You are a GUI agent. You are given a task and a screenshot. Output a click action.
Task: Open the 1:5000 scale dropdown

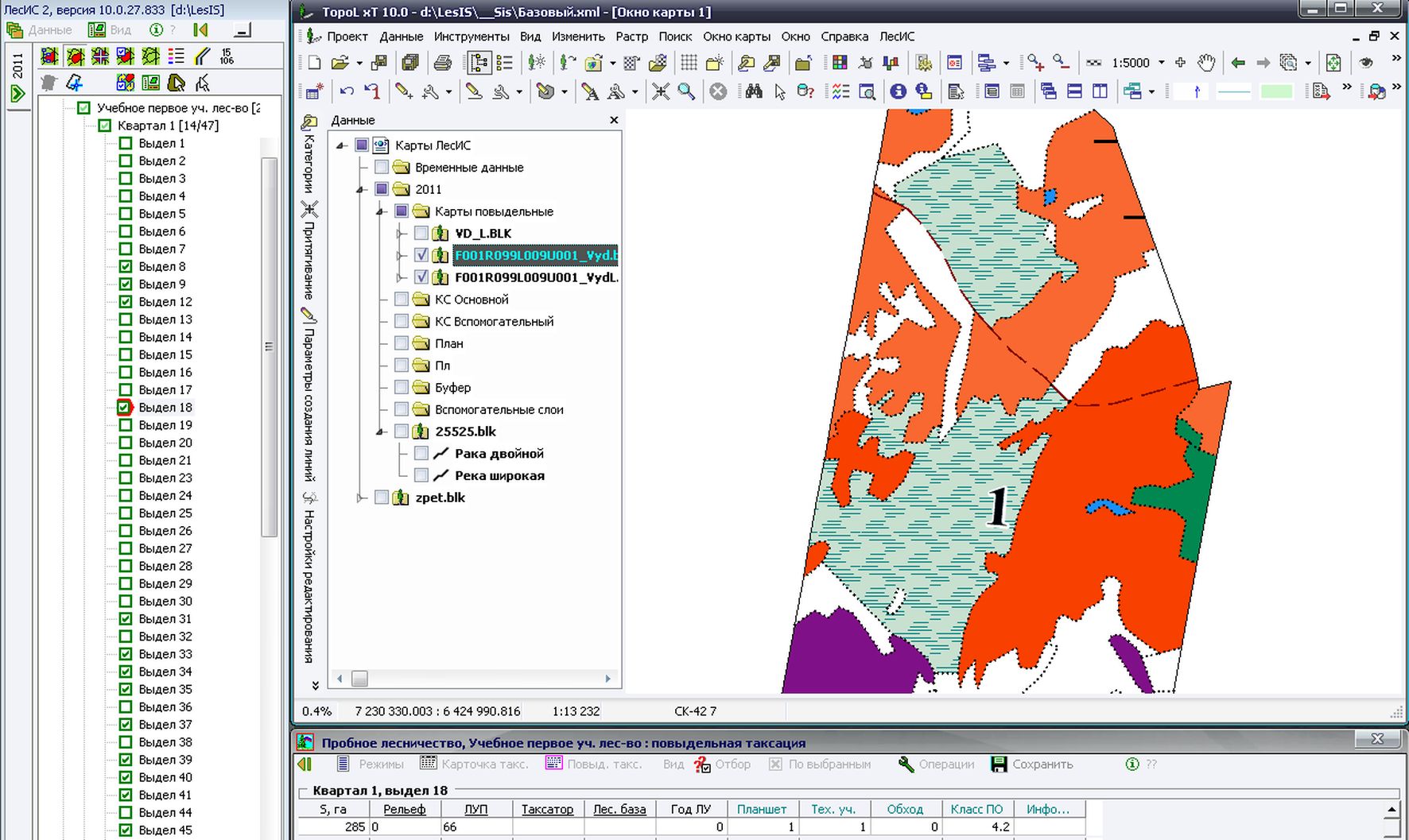1162,63
